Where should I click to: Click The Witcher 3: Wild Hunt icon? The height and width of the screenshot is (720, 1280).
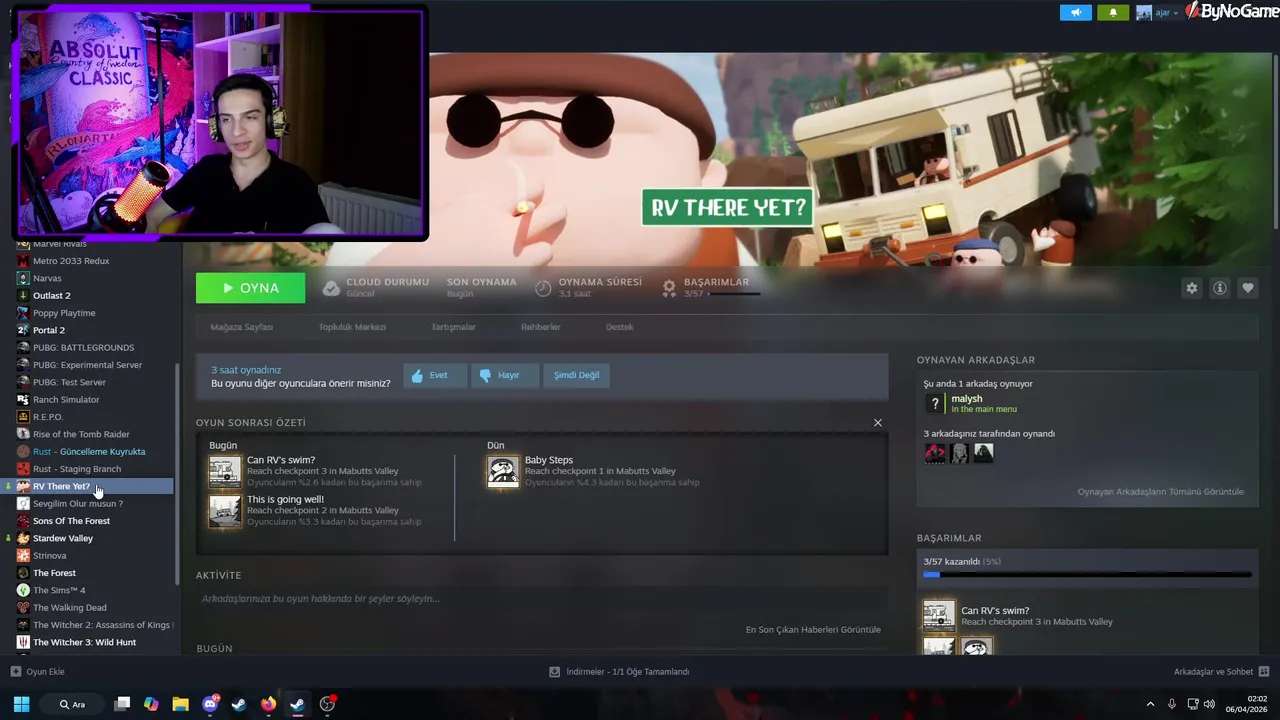tap(23, 642)
